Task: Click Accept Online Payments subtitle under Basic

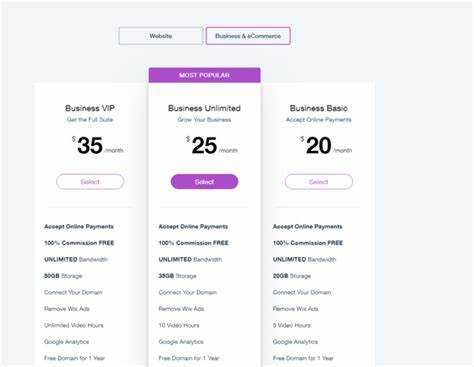Action: point(319,120)
